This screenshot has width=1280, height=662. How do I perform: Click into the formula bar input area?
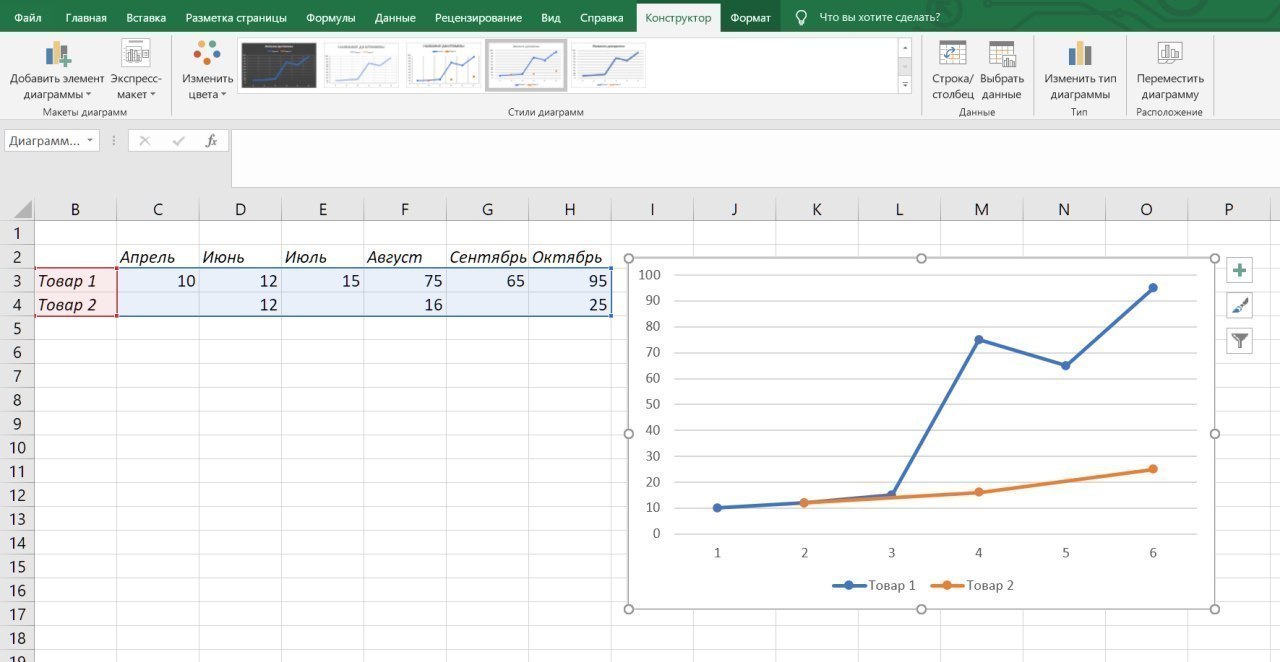[x=755, y=158]
